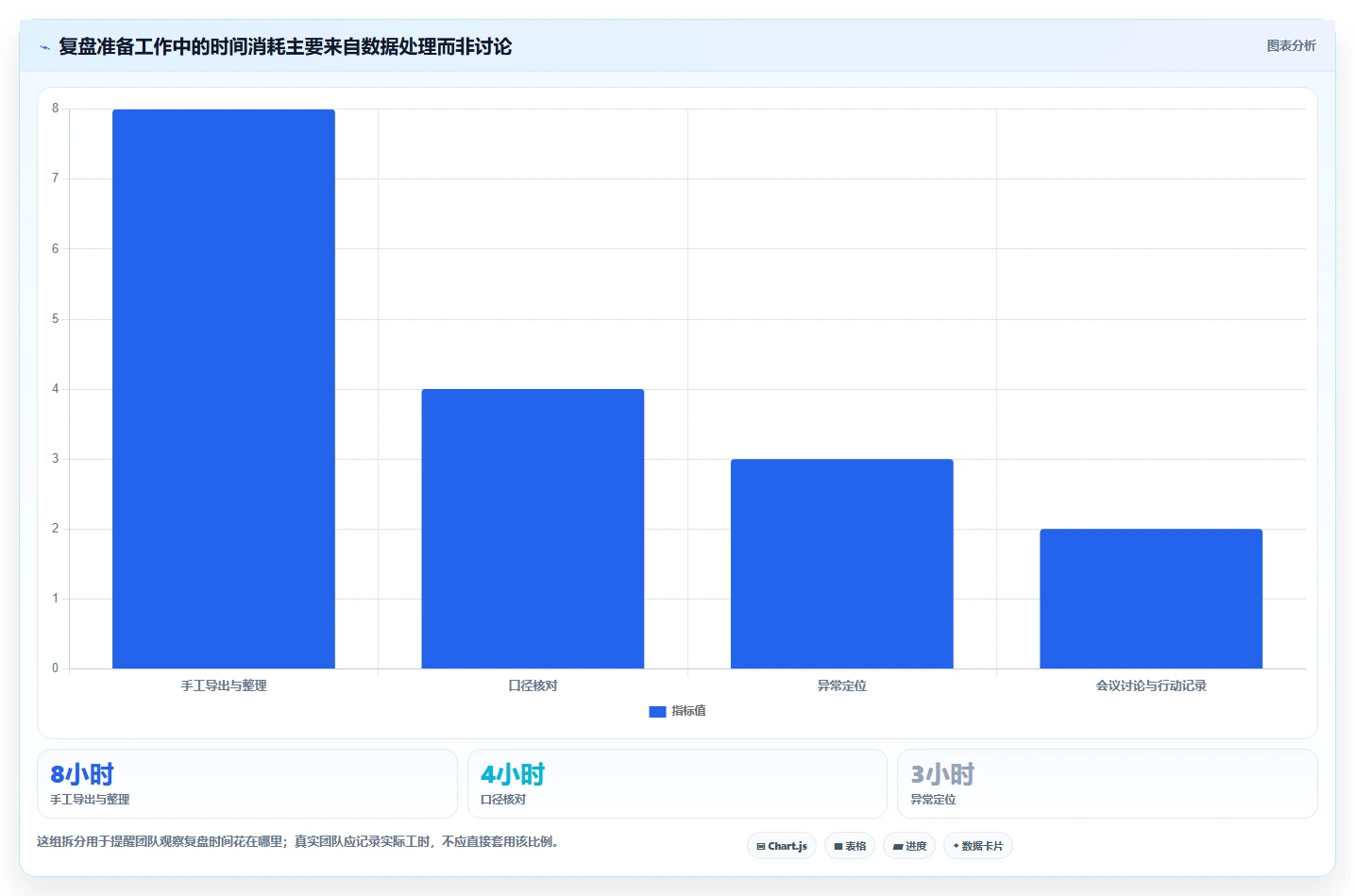Click y-axis tick value 0
The image size is (1355, 896).
click(55, 668)
